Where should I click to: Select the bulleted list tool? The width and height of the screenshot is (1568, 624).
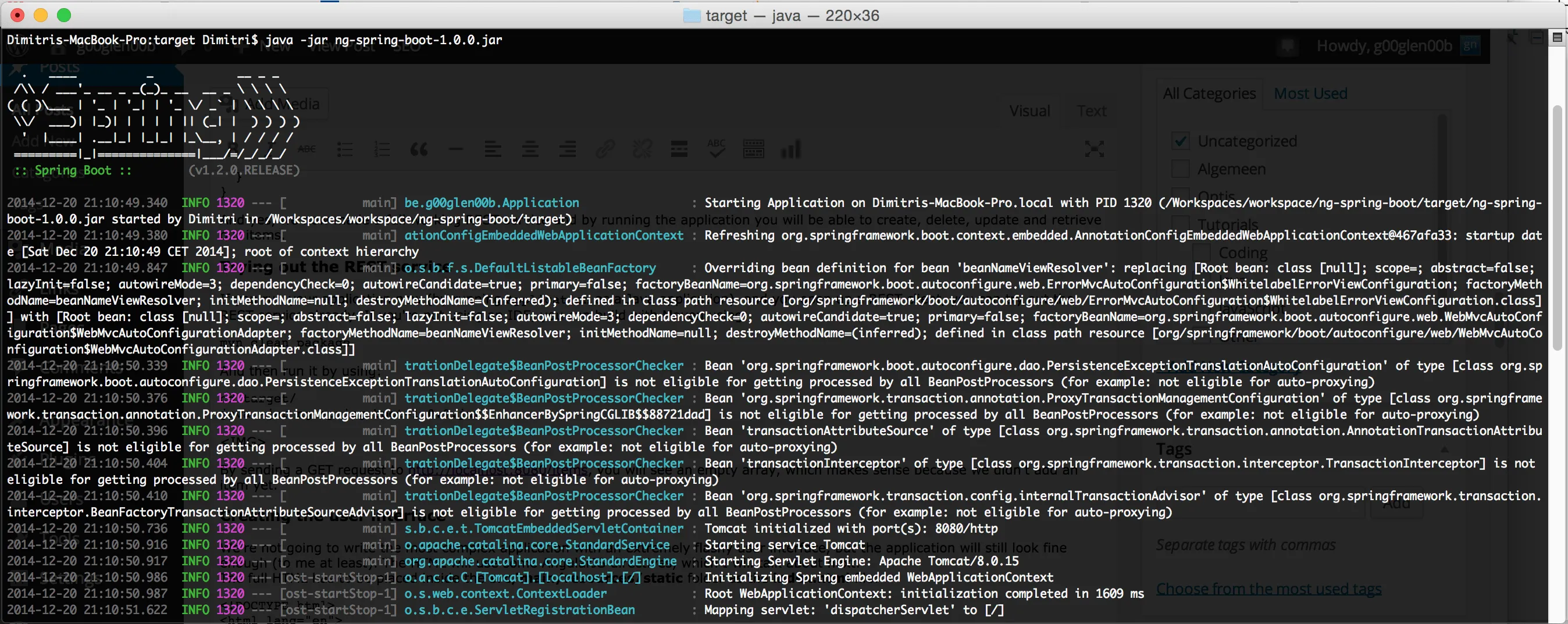point(345,149)
